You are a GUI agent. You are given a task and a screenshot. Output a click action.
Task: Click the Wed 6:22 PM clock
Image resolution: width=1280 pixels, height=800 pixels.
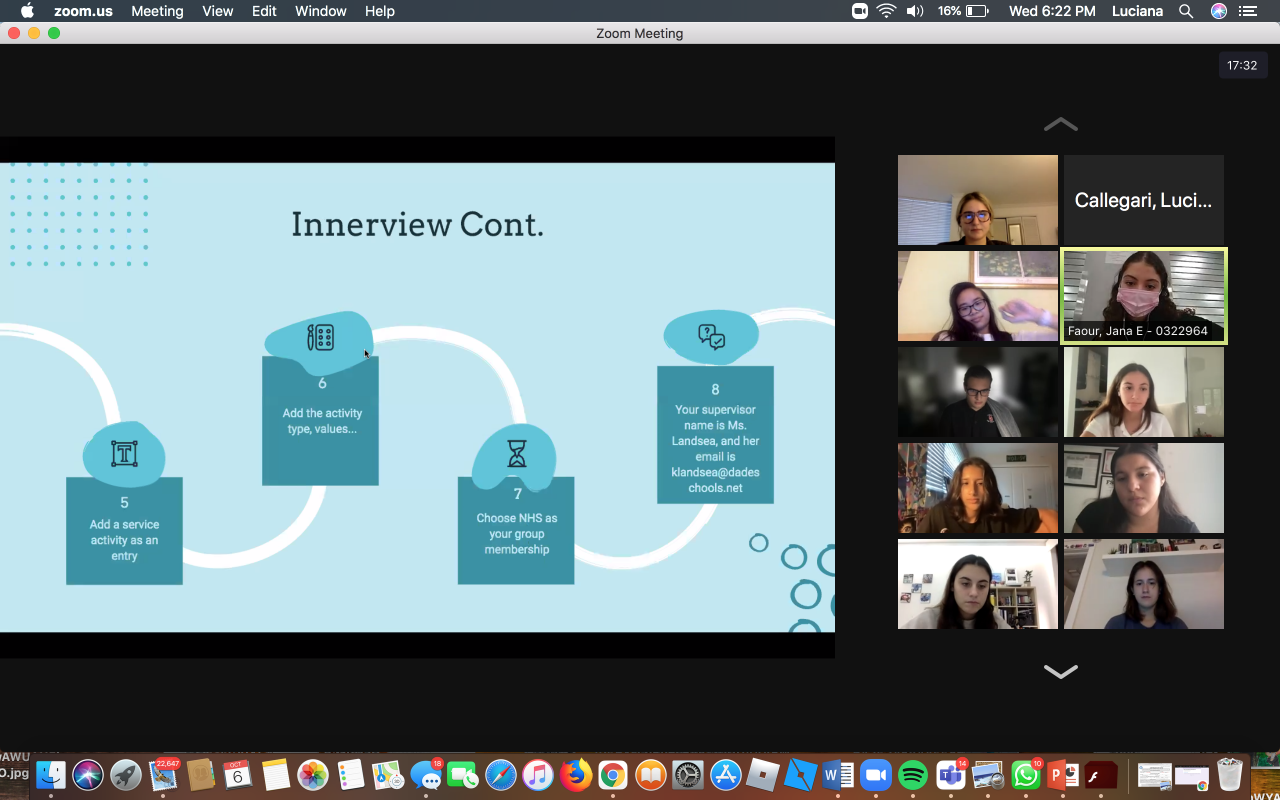1052,11
